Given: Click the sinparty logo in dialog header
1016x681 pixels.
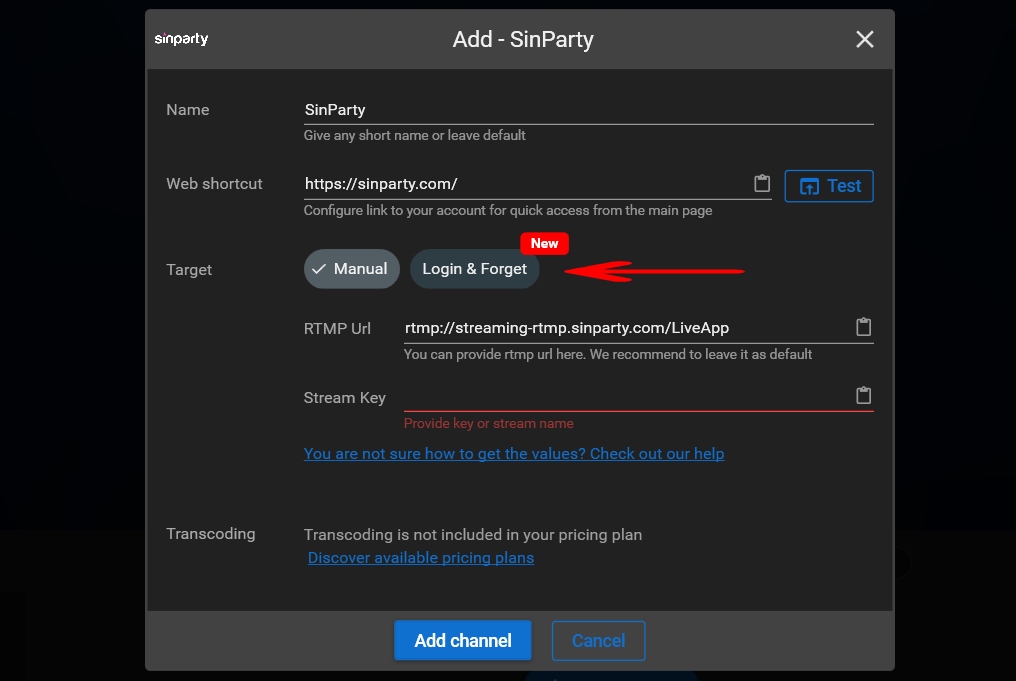Looking at the screenshot, I should (x=181, y=39).
